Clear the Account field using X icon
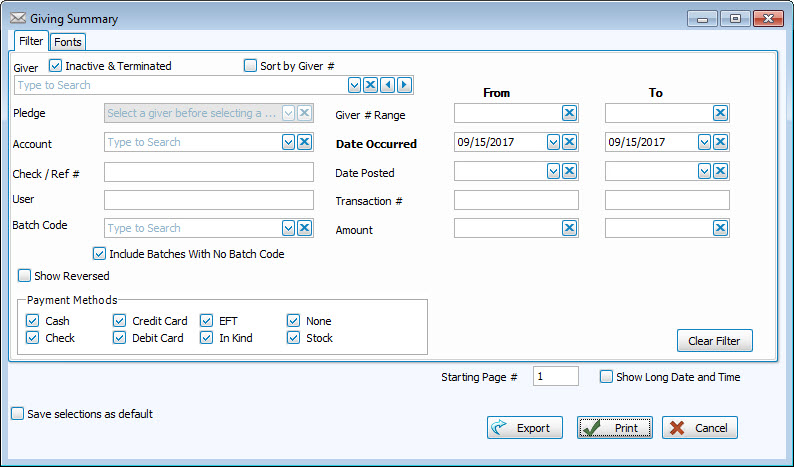 (x=305, y=142)
